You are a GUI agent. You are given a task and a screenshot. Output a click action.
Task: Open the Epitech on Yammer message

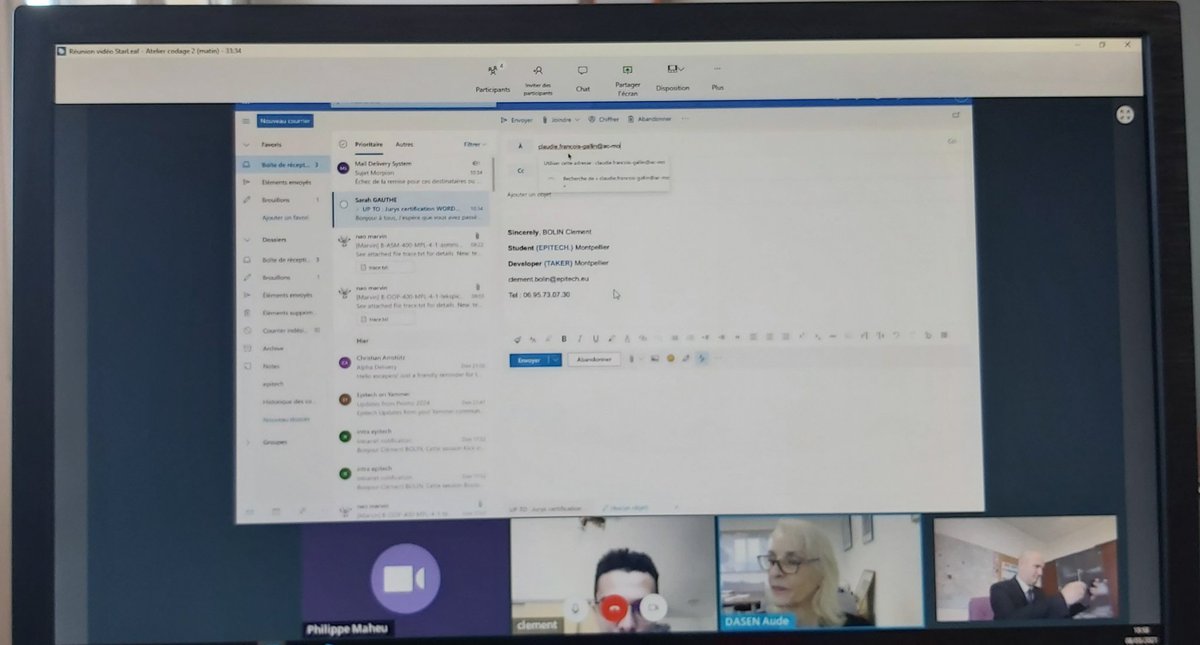[x=412, y=403]
